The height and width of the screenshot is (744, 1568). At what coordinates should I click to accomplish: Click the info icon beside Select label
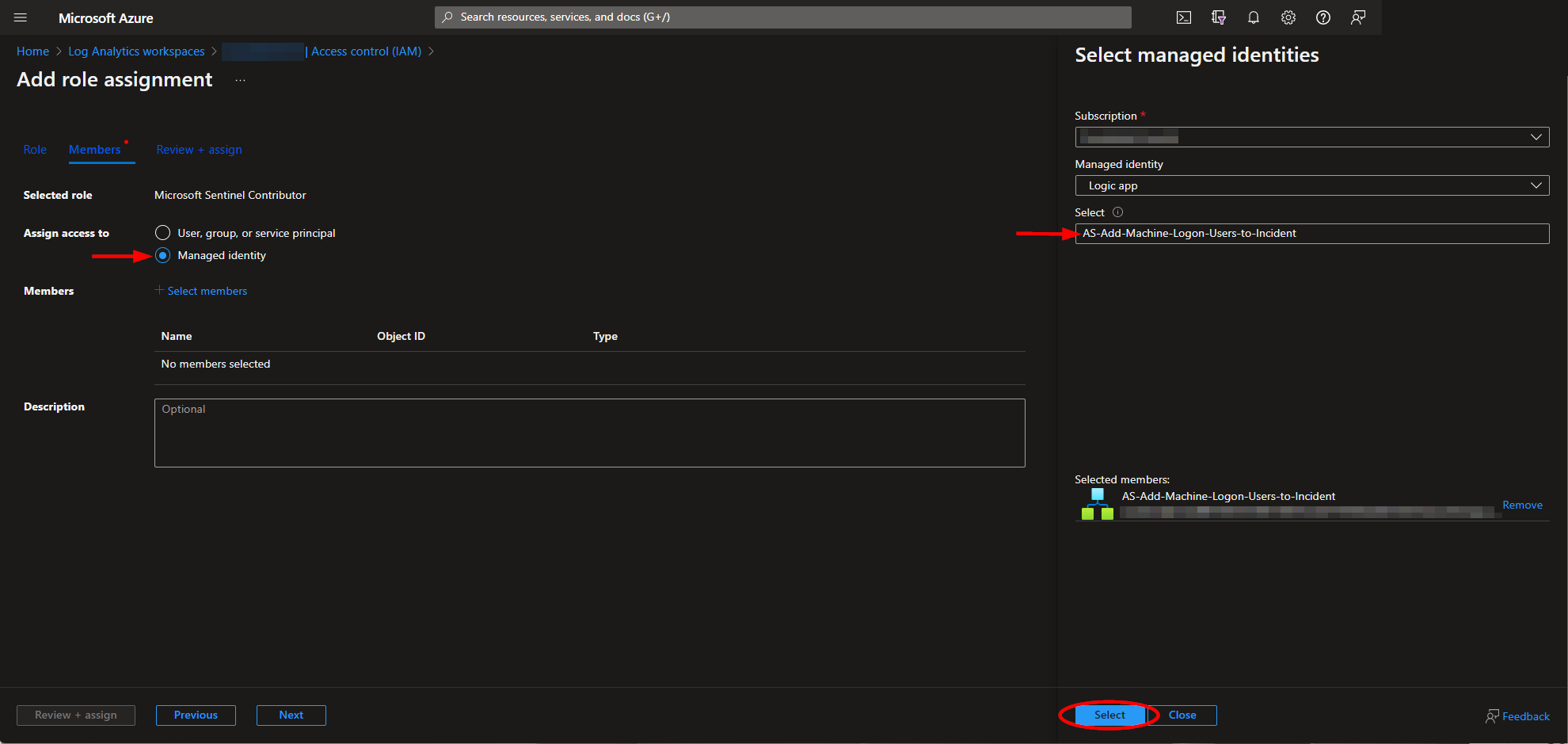[x=1118, y=212]
